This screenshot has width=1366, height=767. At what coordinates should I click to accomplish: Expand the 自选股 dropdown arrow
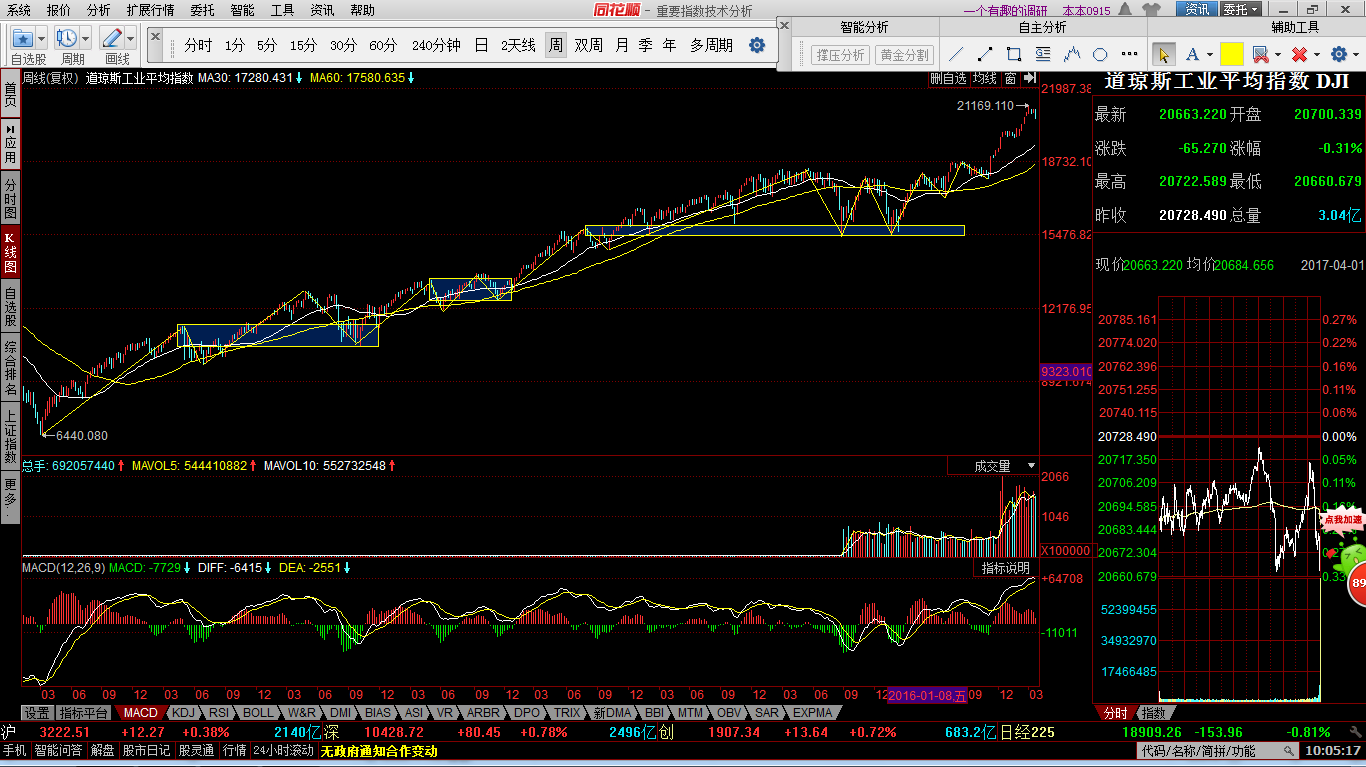[42, 39]
